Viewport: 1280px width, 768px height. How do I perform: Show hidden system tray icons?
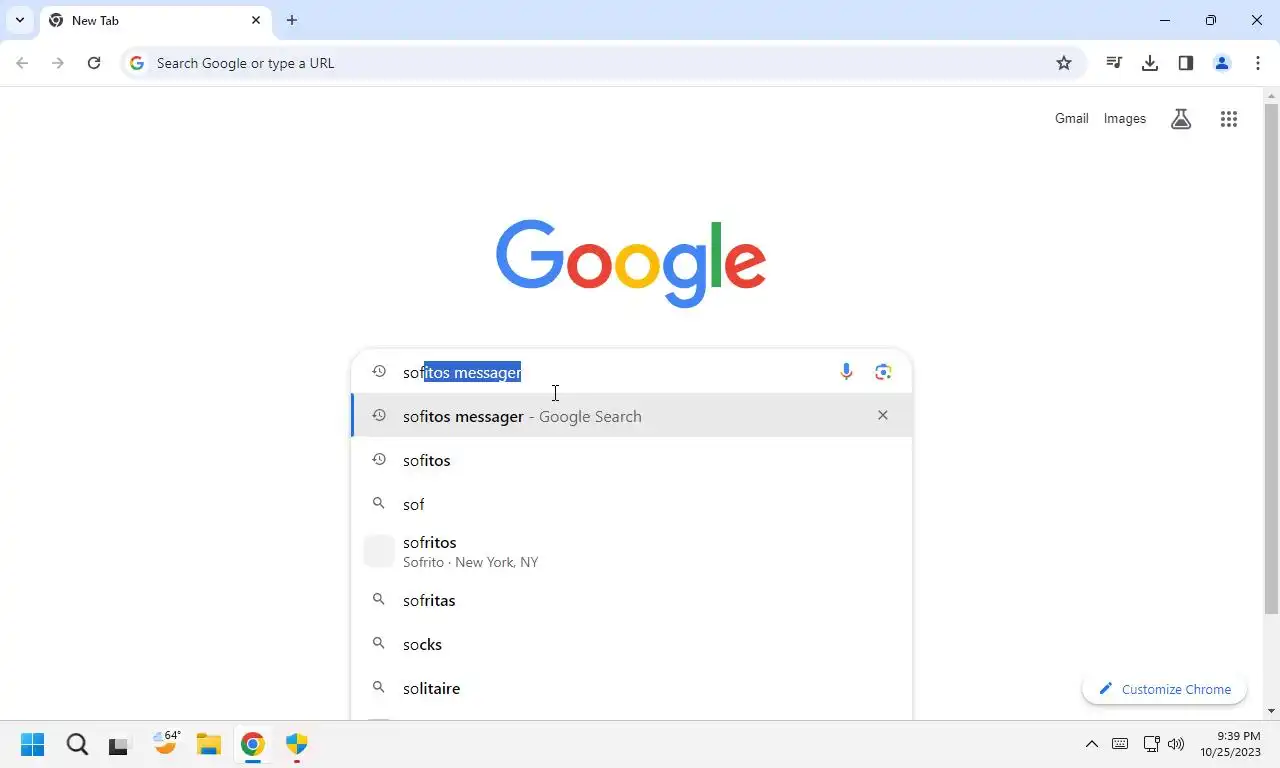[1092, 744]
